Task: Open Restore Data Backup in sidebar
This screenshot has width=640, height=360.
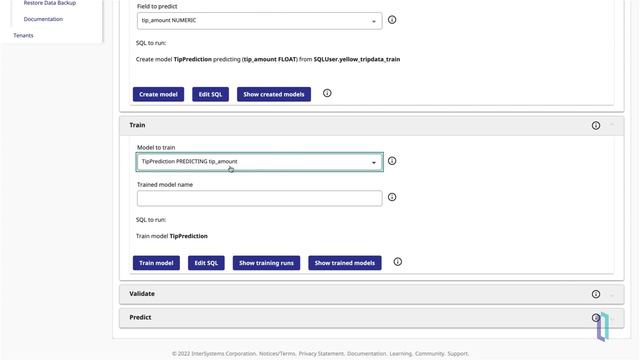Action: [50, 3]
